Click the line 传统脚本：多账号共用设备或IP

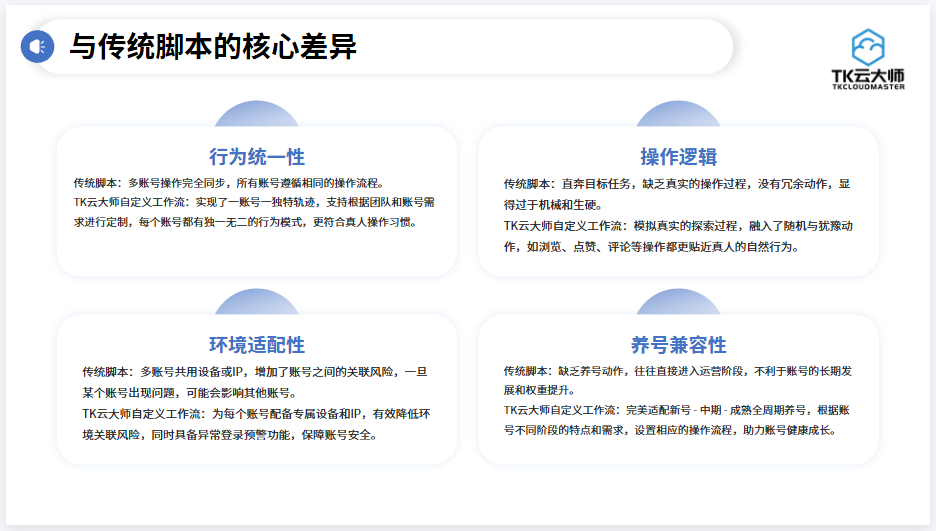coord(255,372)
